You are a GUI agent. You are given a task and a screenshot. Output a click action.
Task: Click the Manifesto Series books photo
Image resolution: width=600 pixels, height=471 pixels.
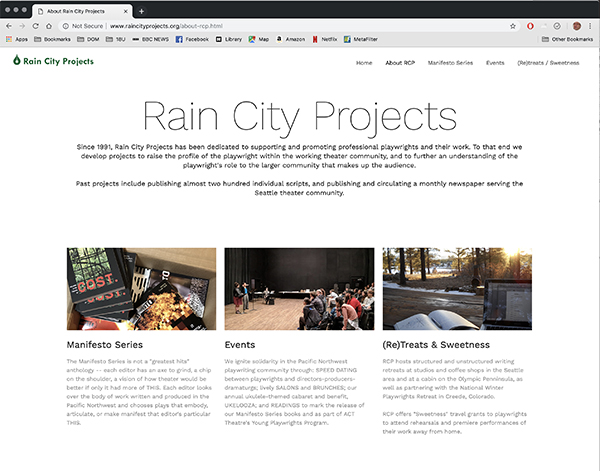click(141, 289)
